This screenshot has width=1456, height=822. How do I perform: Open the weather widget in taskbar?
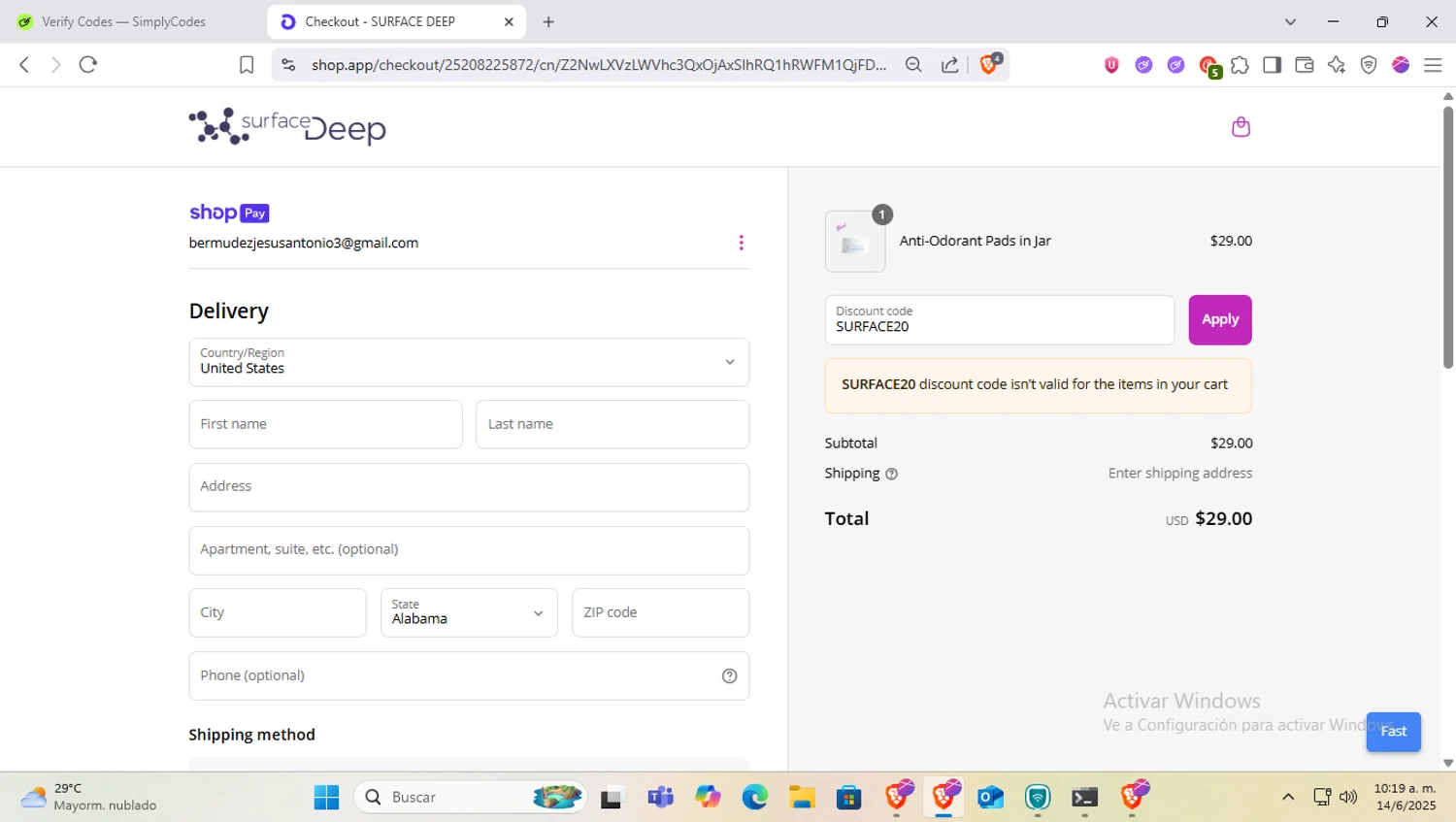pyautogui.click(x=89, y=798)
